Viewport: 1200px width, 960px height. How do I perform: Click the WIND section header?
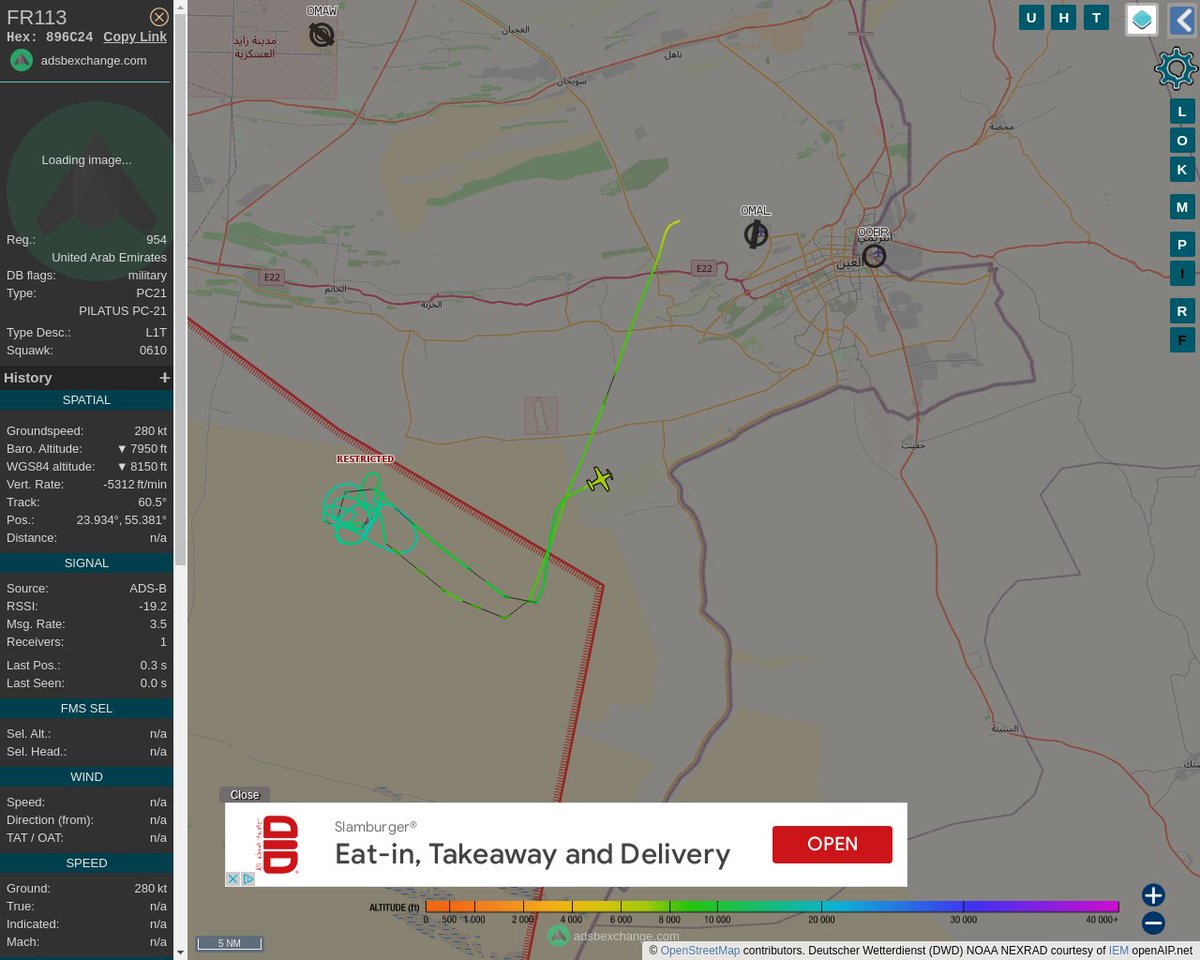(x=87, y=777)
